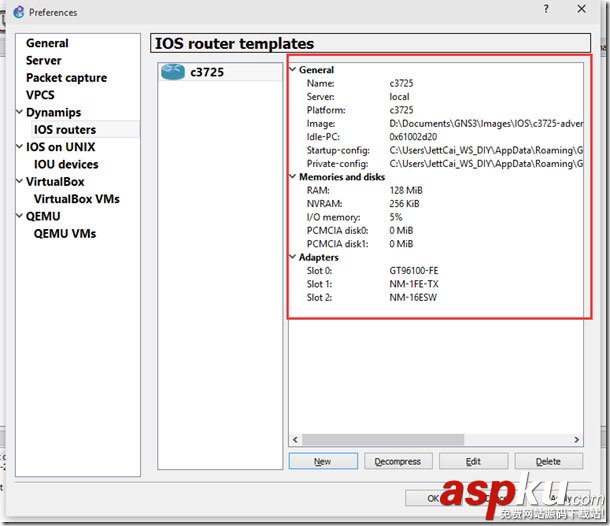
Task: Click the right arrow of horizontal scrollbar
Action: click(577, 440)
